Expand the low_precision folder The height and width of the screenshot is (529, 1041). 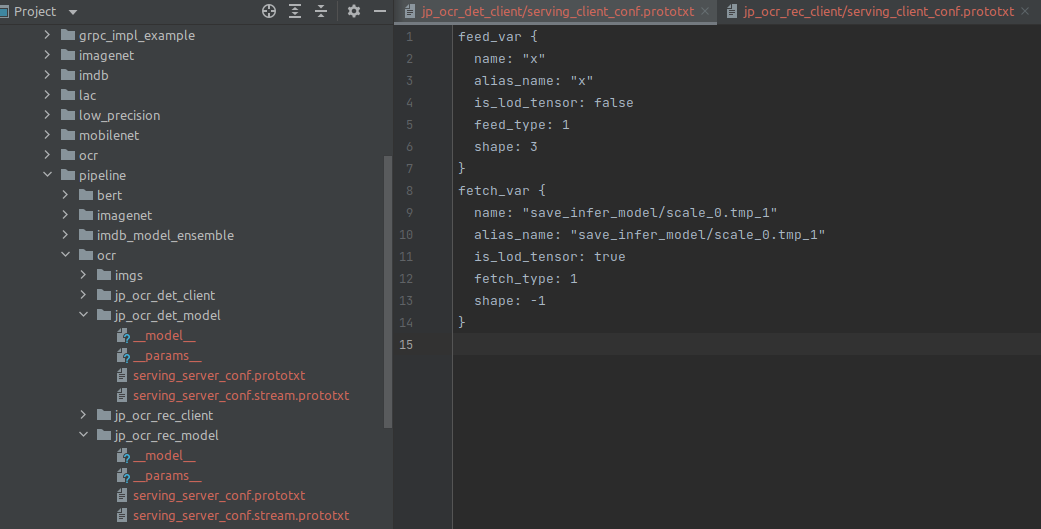(47, 115)
